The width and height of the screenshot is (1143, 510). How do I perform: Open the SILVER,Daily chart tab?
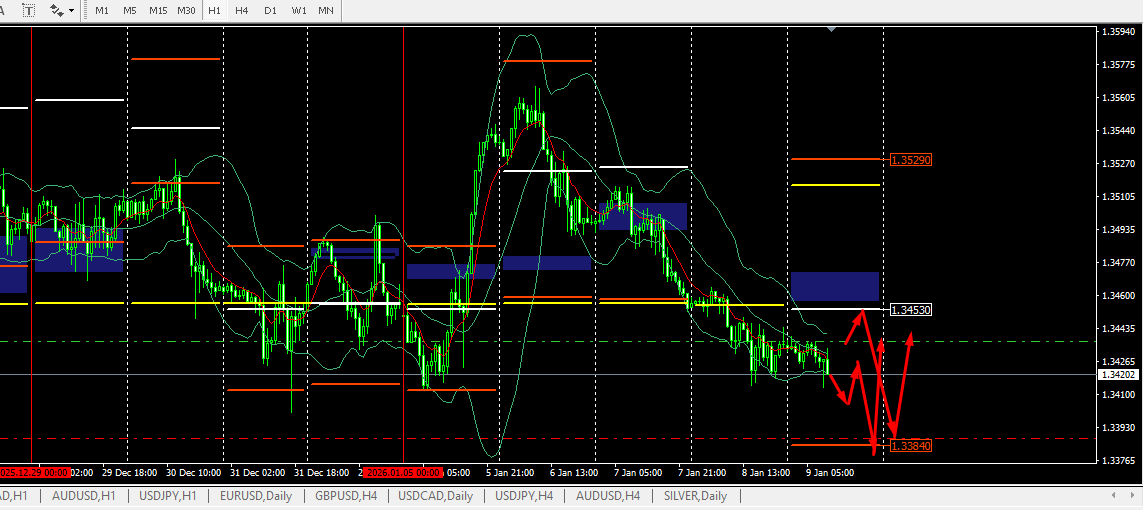point(695,496)
